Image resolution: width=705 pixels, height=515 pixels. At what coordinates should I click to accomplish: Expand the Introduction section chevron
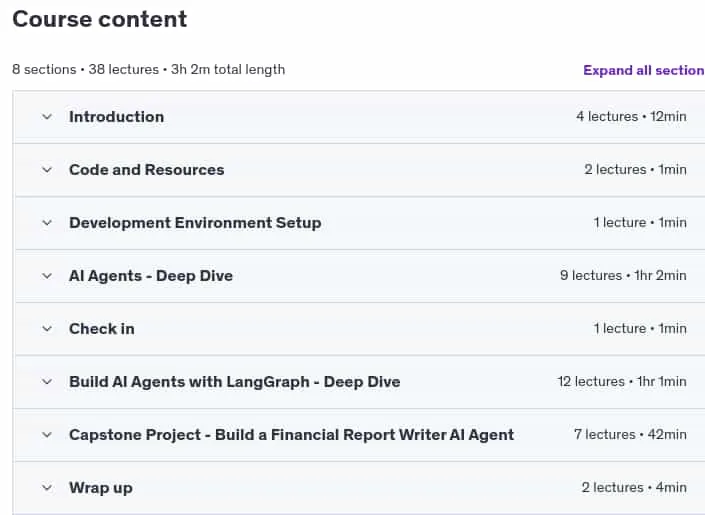click(x=47, y=117)
